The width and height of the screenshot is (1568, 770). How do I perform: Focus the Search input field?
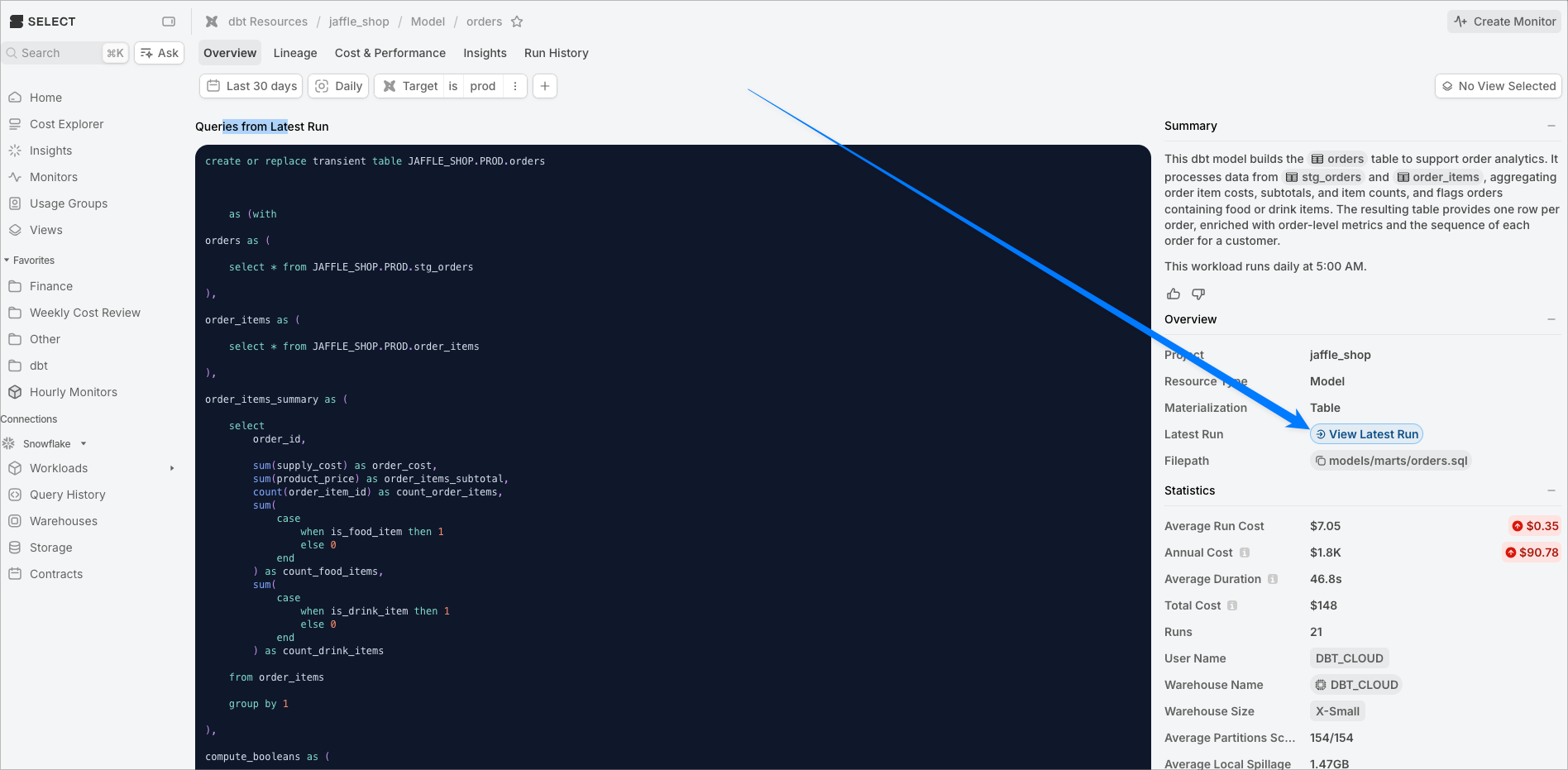click(66, 53)
